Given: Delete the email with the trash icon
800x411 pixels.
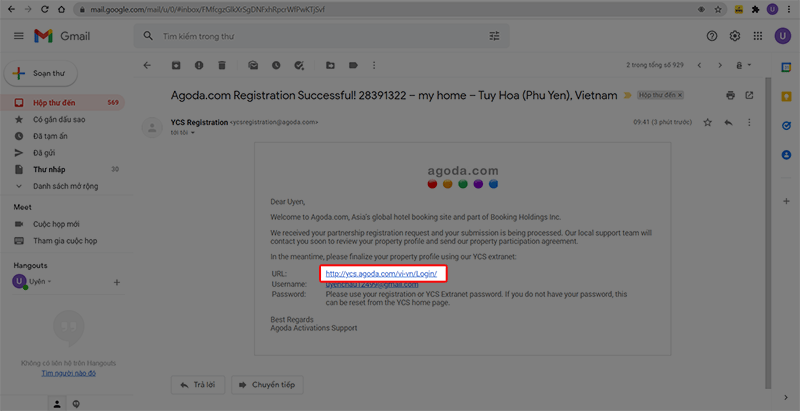Looking at the screenshot, I should click(222, 66).
